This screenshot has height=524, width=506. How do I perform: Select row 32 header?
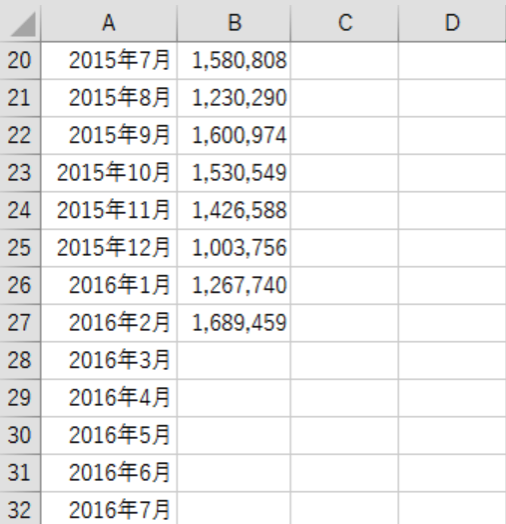point(20,508)
